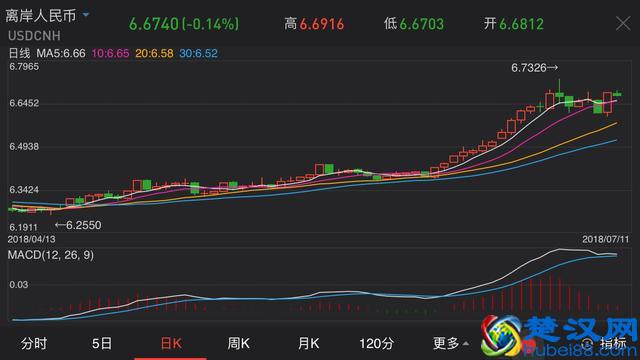Image resolution: width=640 pixels, height=360 pixels.
Task: Click the MACD(12, 26, 9) indicator label
Action: click(51, 255)
